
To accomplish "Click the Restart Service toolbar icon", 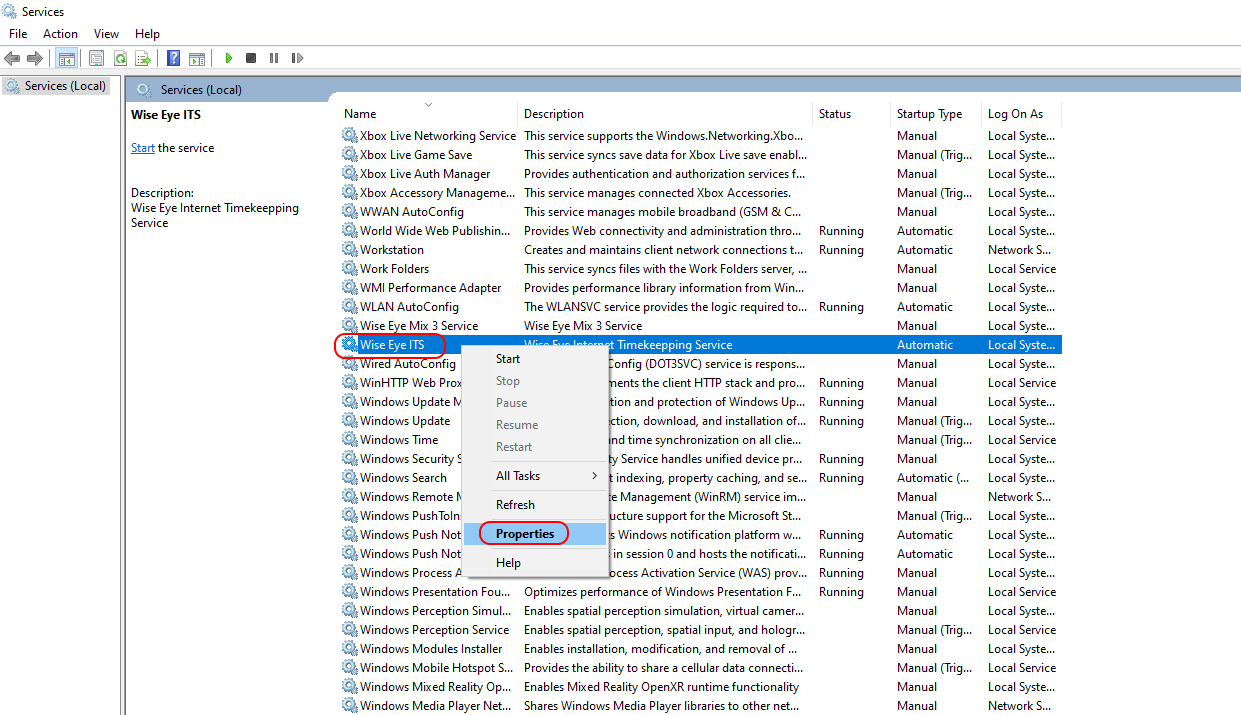I will (297, 59).
